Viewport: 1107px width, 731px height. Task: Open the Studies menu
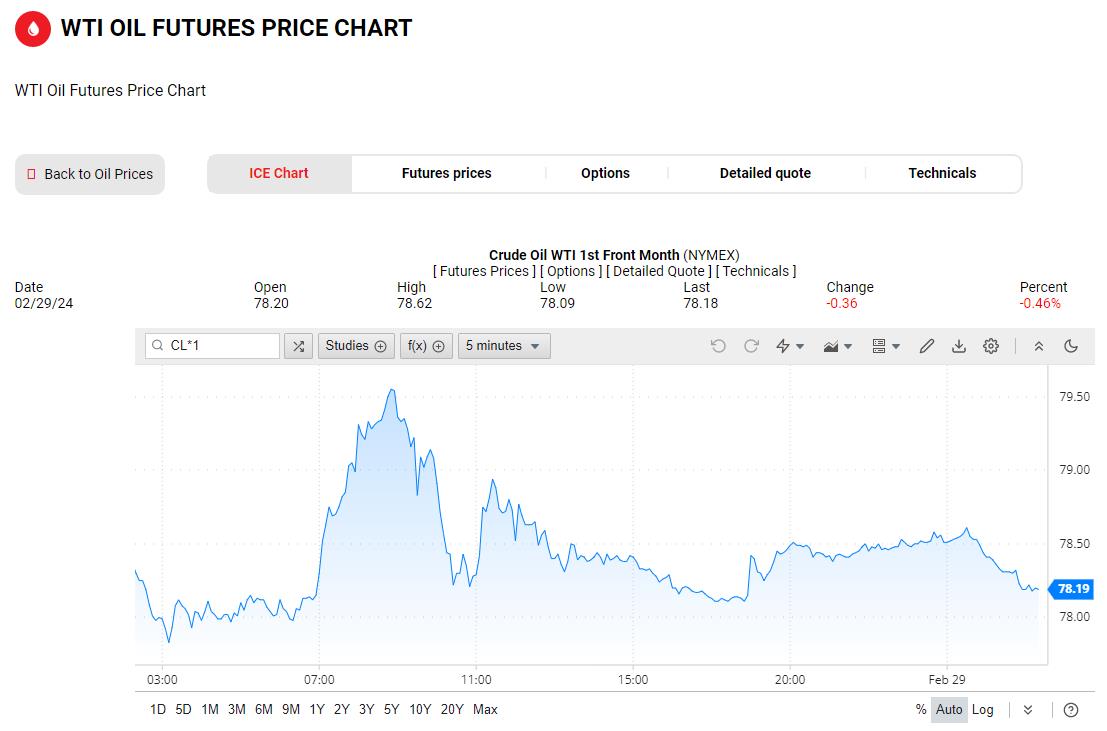pyautogui.click(x=356, y=346)
